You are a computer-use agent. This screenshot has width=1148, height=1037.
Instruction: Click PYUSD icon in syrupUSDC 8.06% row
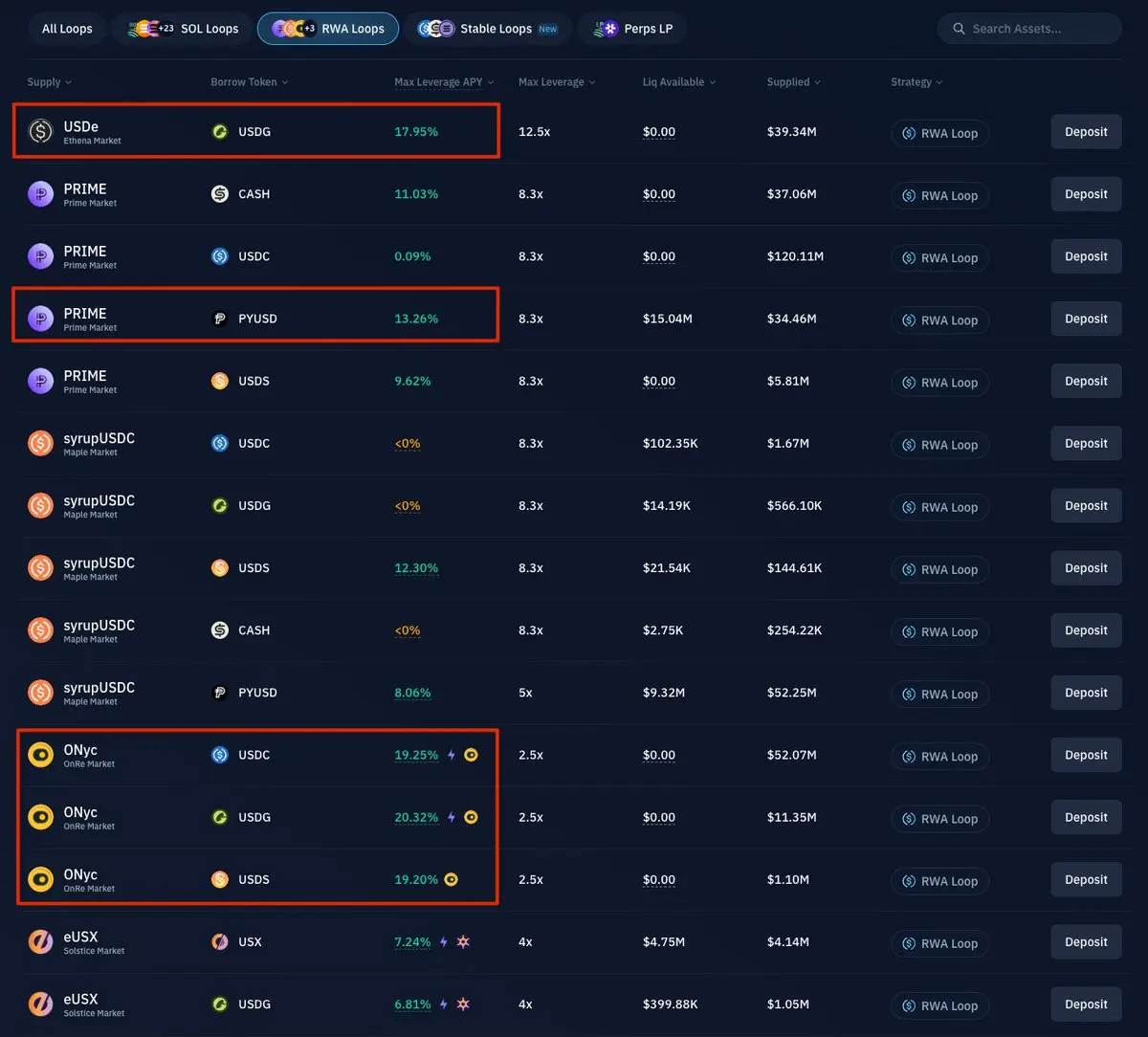pyautogui.click(x=220, y=693)
